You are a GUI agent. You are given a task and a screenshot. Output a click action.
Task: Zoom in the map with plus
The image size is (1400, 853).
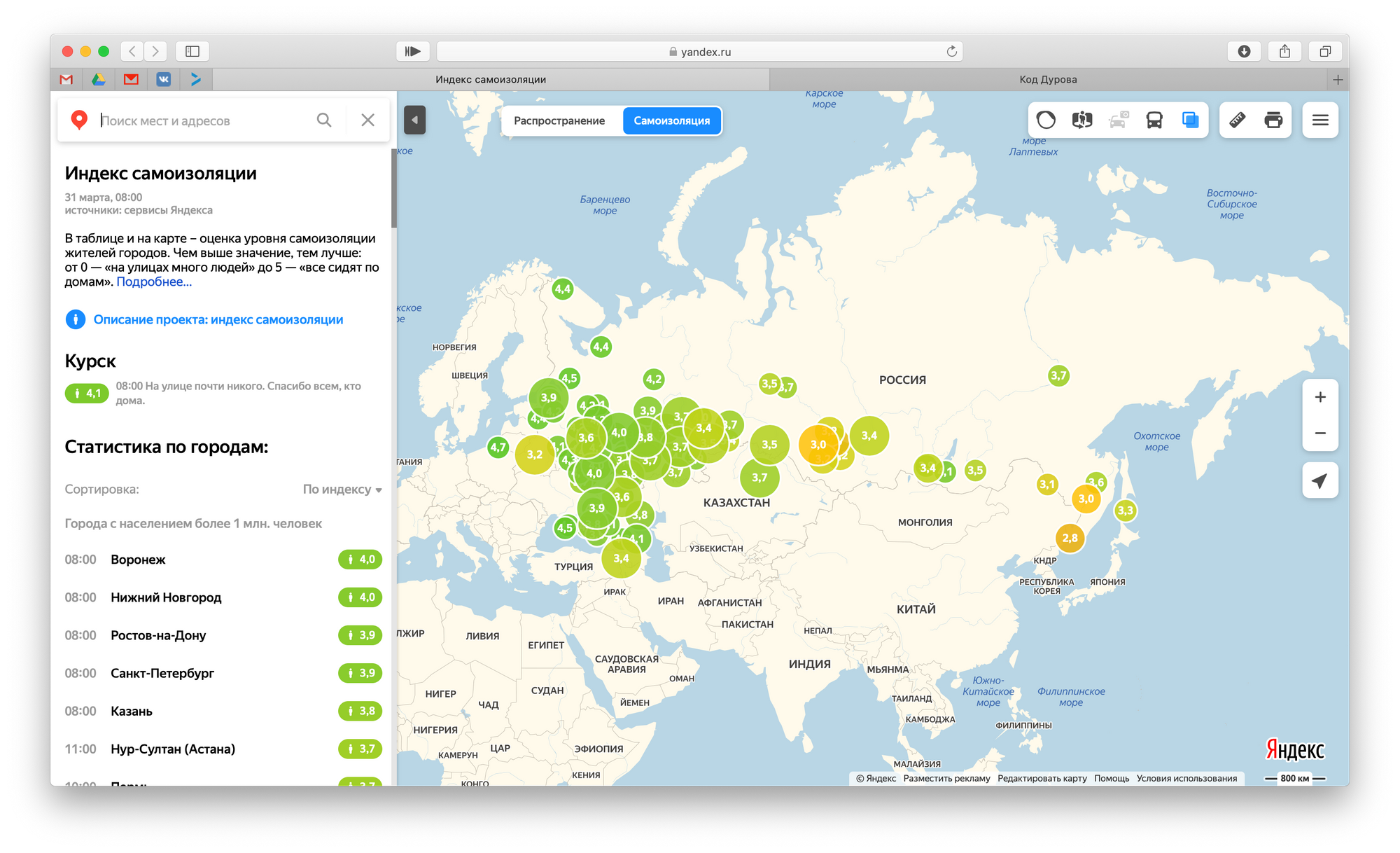(1320, 397)
